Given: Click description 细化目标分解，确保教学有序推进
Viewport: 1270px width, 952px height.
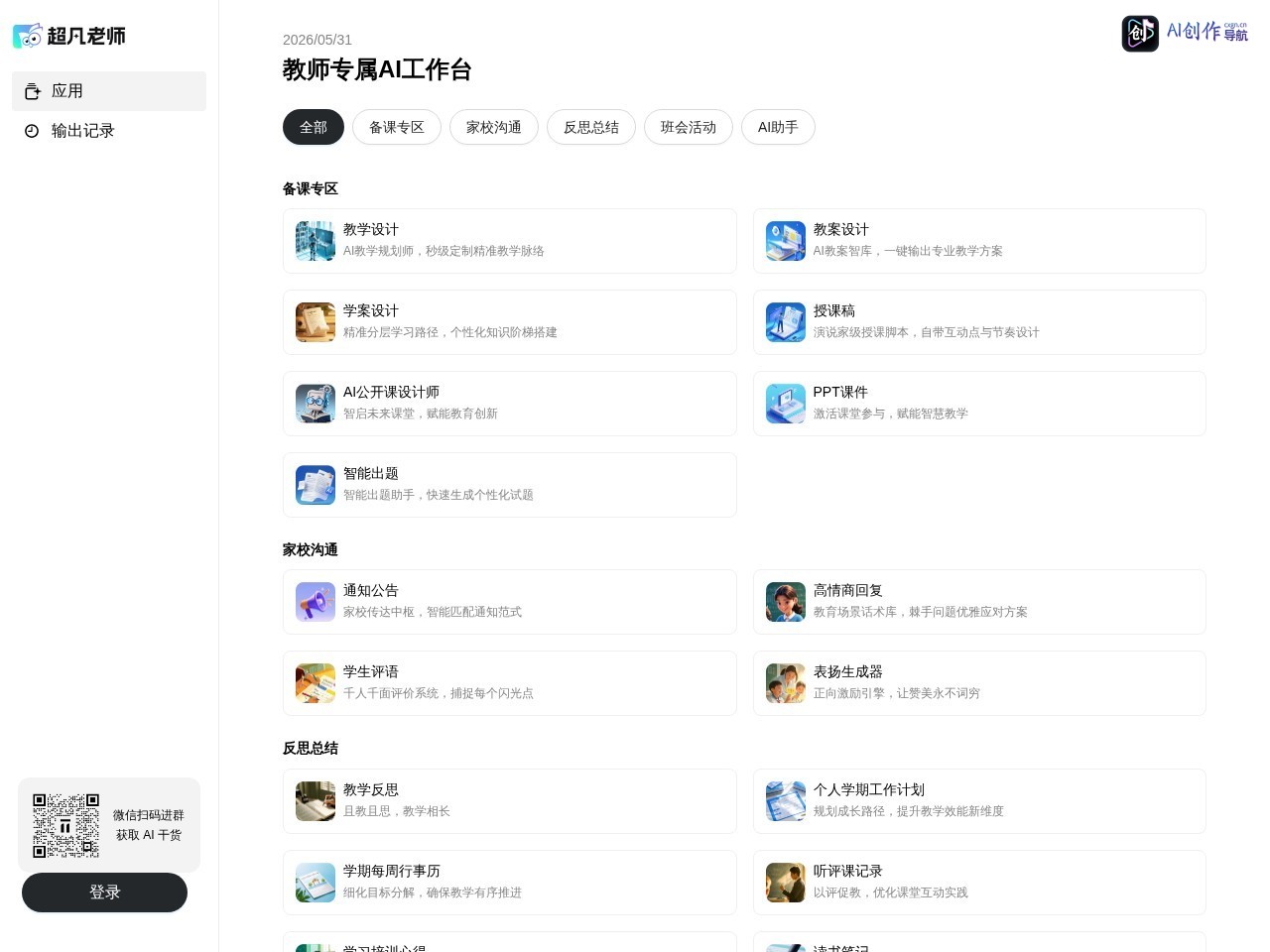Looking at the screenshot, I should (433, 892).
